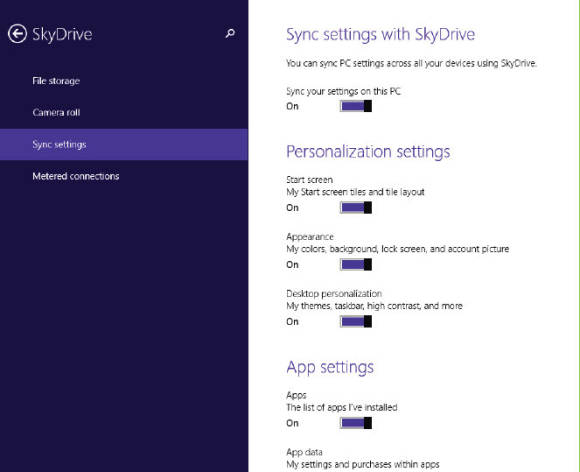
Task: Click the Sync settings with SkyDrive heading
Action: click(381, 35)
